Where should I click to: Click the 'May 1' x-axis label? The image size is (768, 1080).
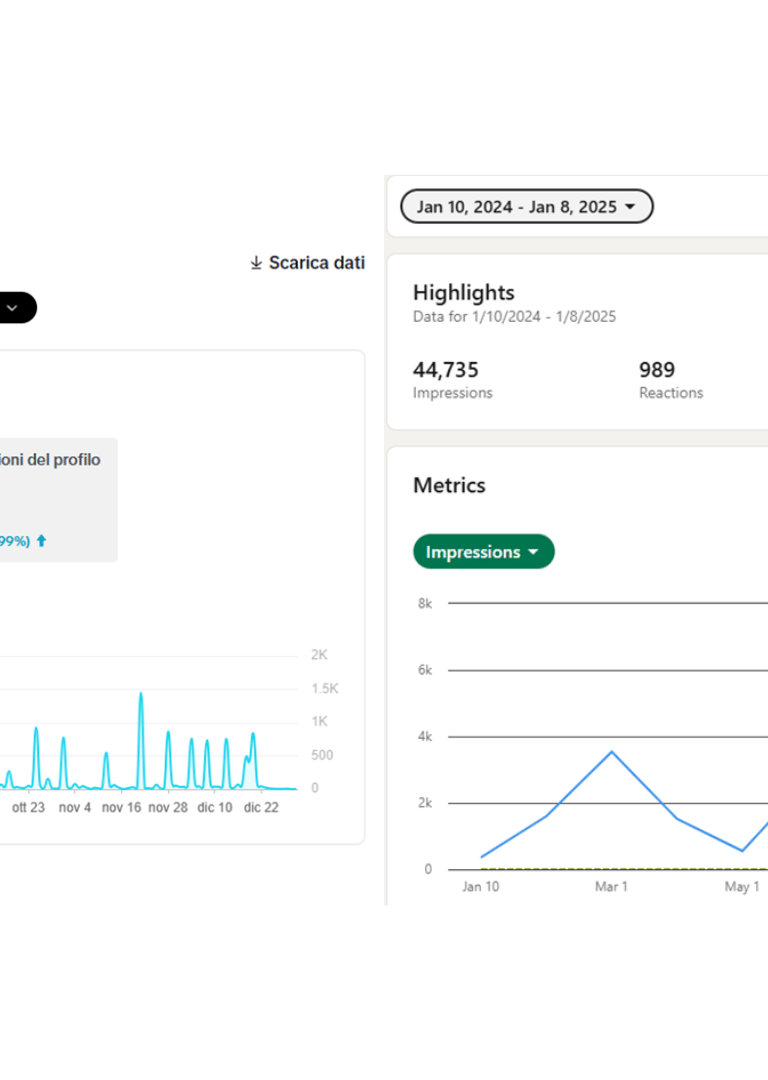click(741, 887)
